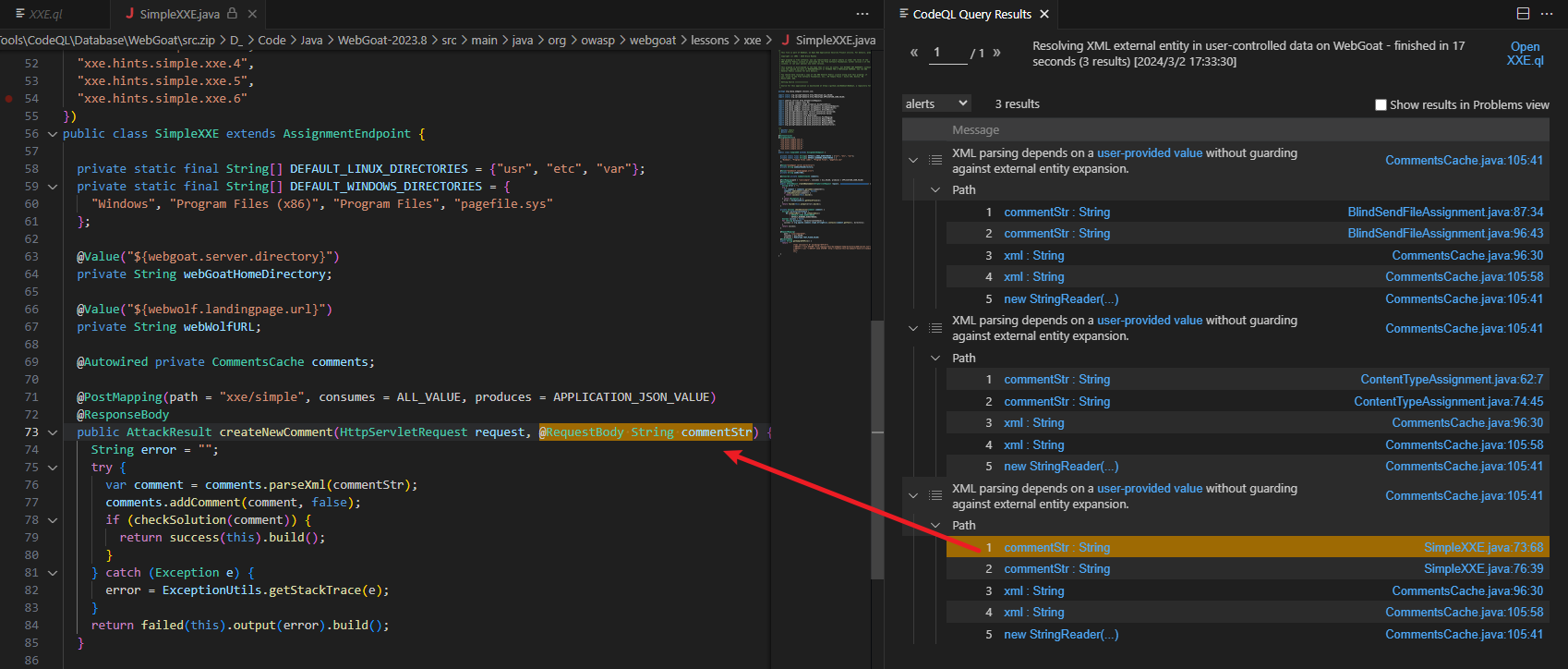Open user-provided value link in first alert
Screen dimensions: 1568x669
[x=1150, y=153]
